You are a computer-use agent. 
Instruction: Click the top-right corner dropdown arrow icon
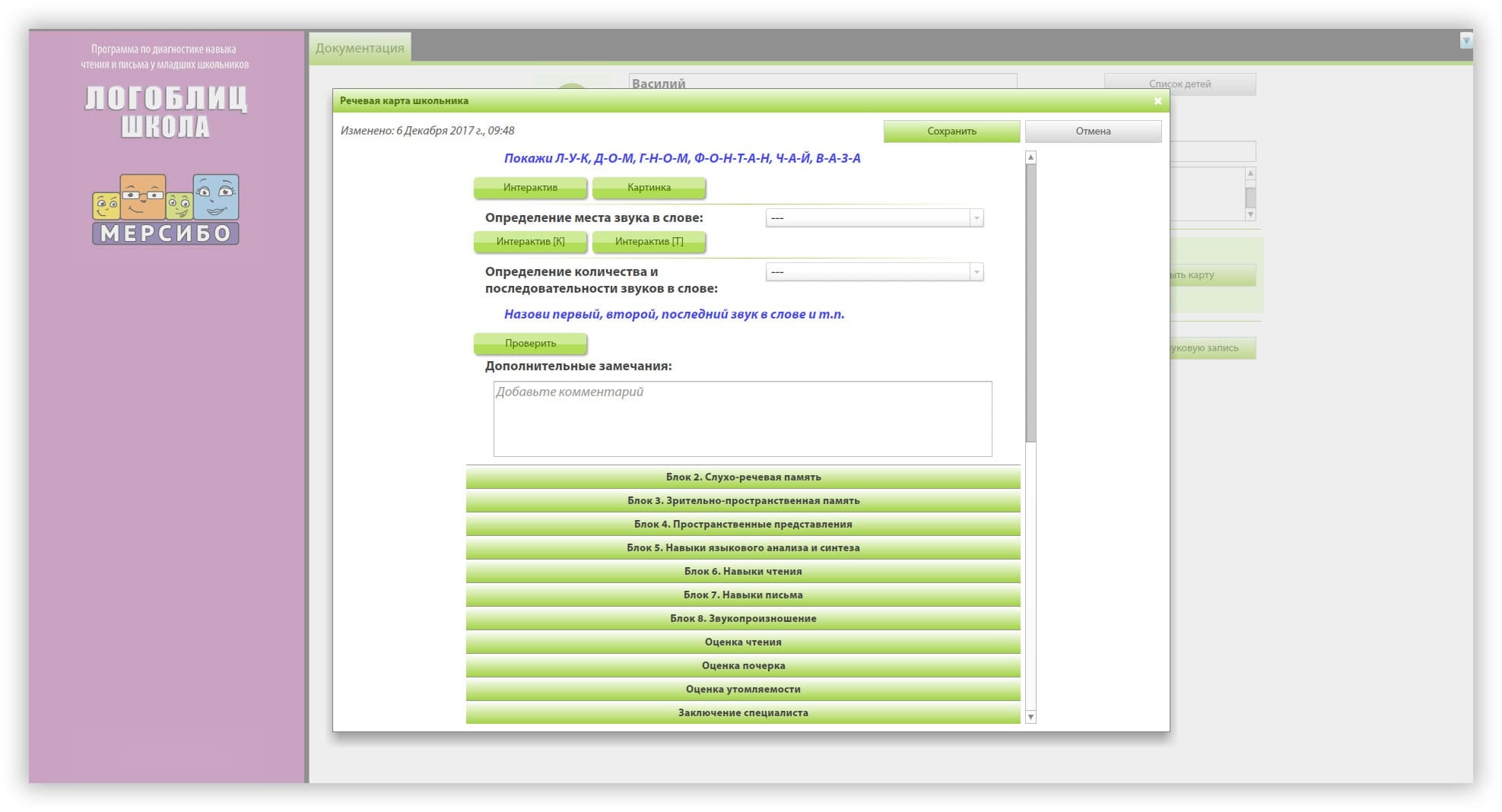click(1465, 41)
